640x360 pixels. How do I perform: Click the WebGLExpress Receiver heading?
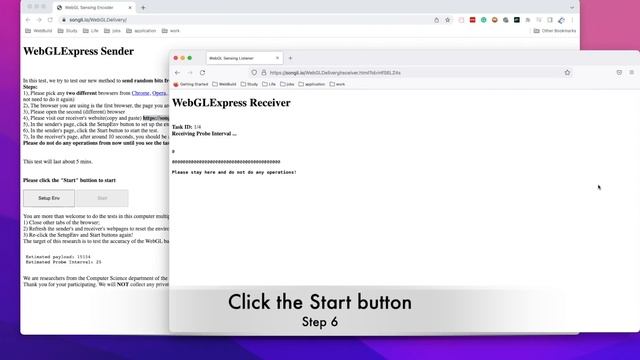pyautogui.click(x=231, y=103)
